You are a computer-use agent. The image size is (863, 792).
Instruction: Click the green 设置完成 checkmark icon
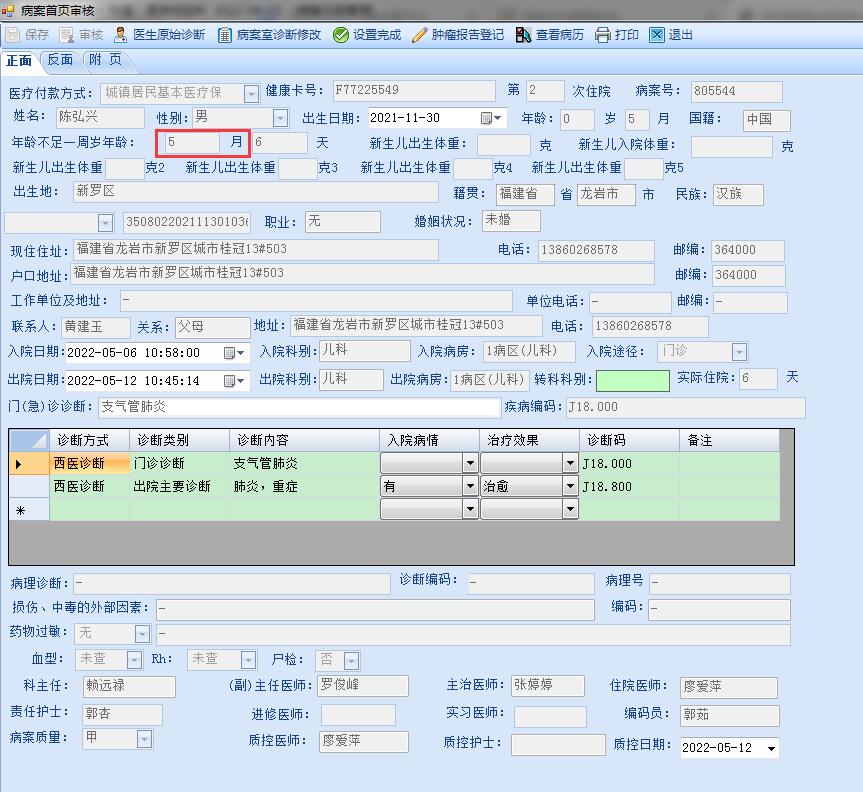pos(341,35)
